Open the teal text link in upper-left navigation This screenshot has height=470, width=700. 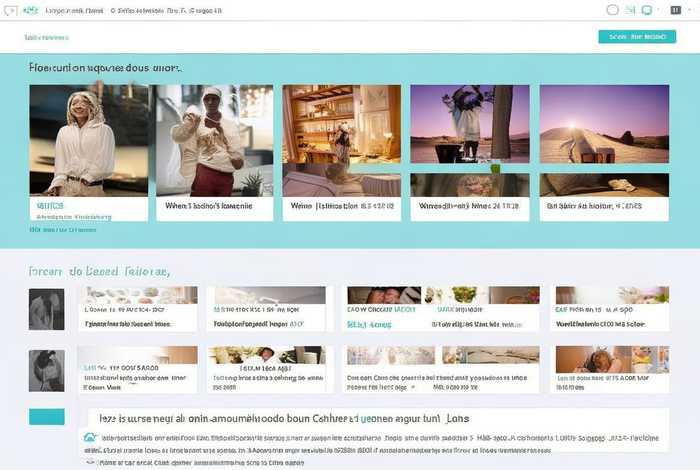tap(46, 37)
